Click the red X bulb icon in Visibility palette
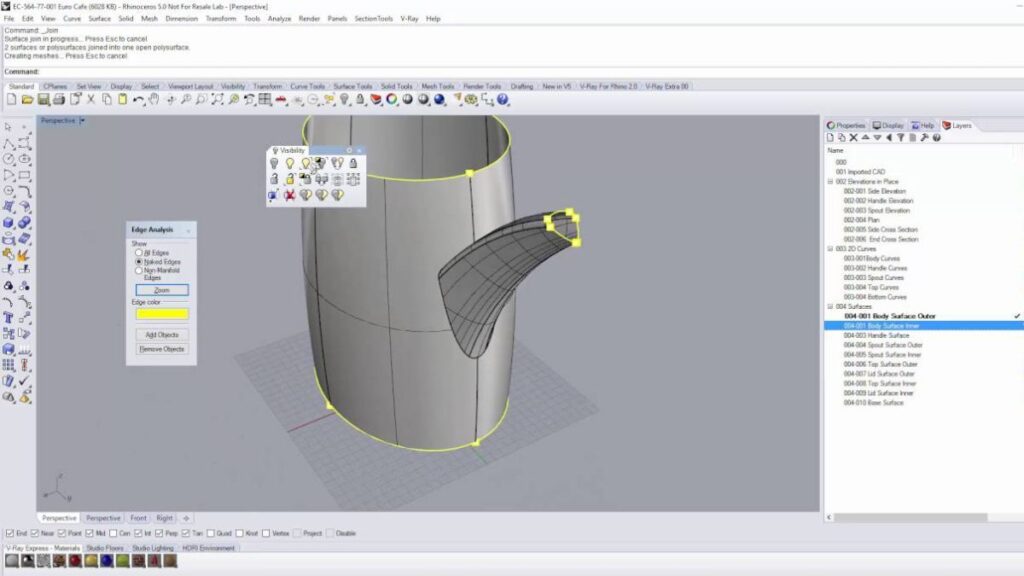 [289, 195]
